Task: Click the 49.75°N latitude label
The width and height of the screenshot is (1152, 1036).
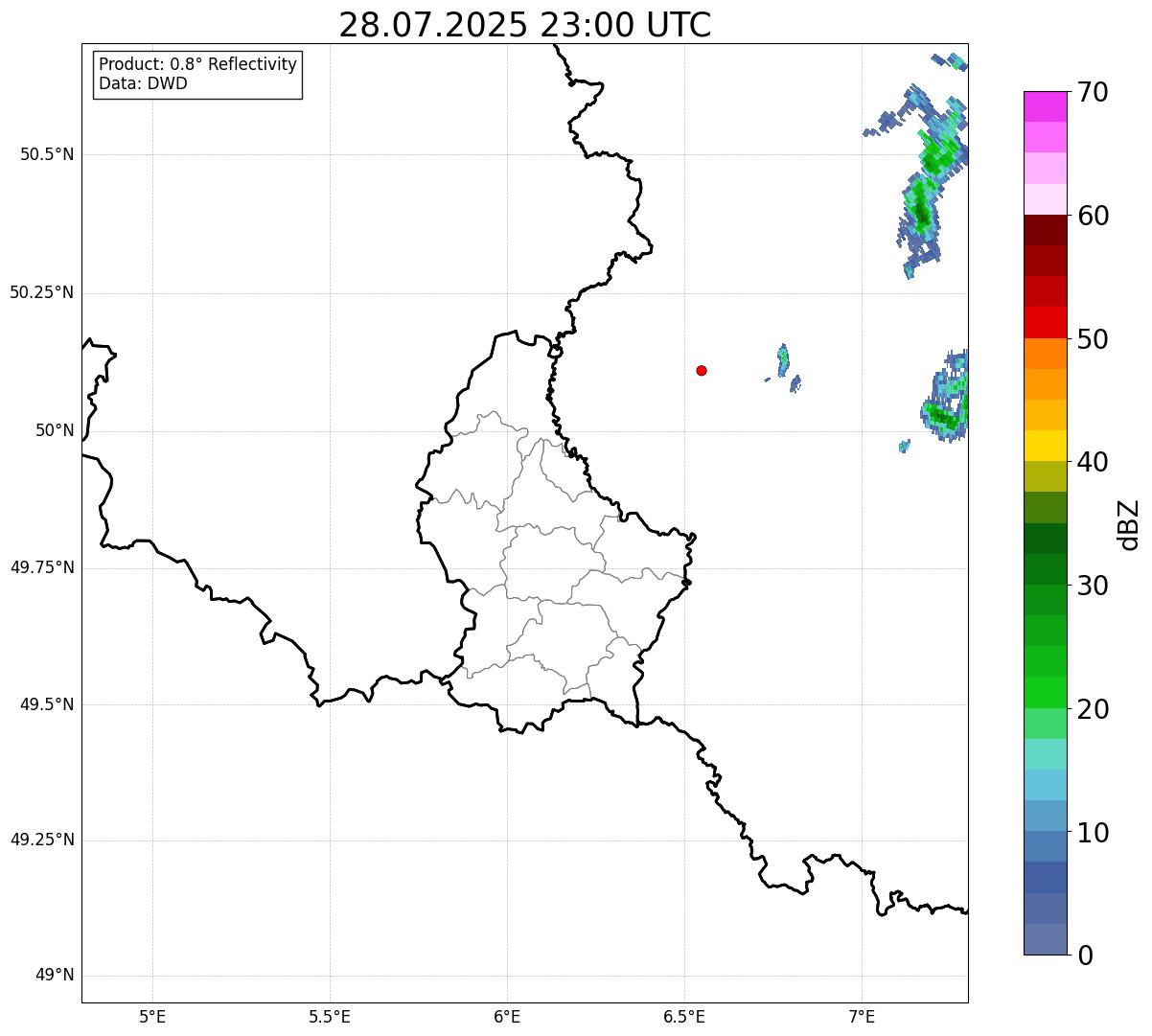Action: (x=42, y=567)
